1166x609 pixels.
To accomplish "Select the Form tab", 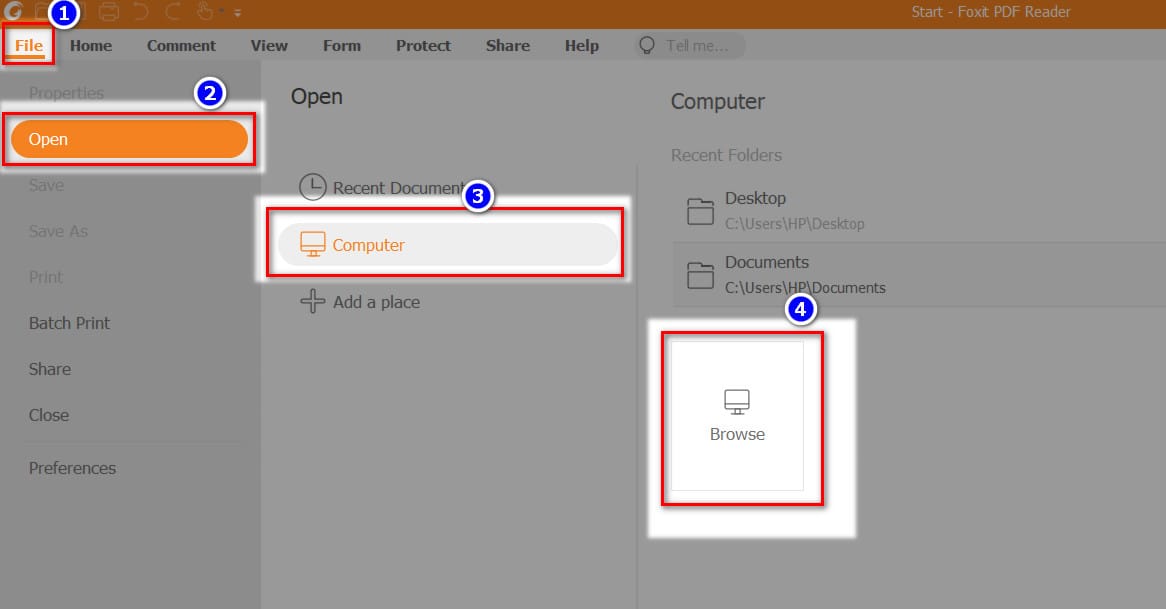I will 342,45.
